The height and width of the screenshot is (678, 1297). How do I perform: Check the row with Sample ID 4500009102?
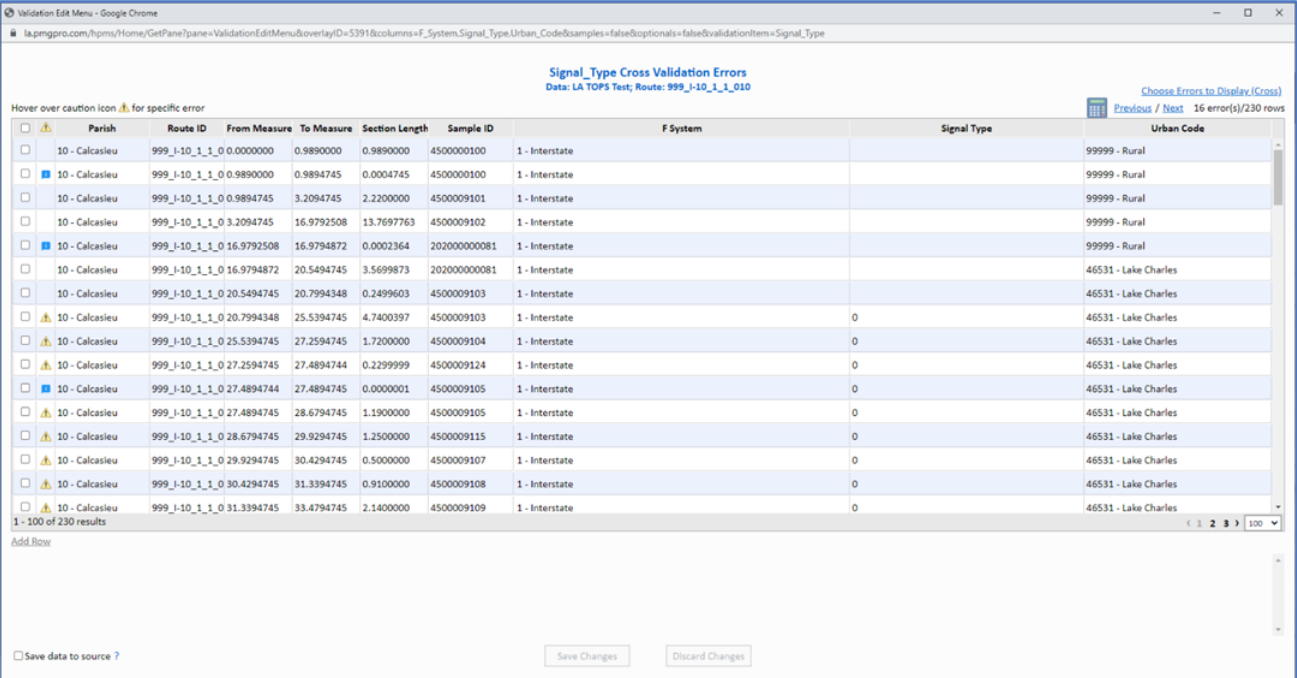[26, 222]
